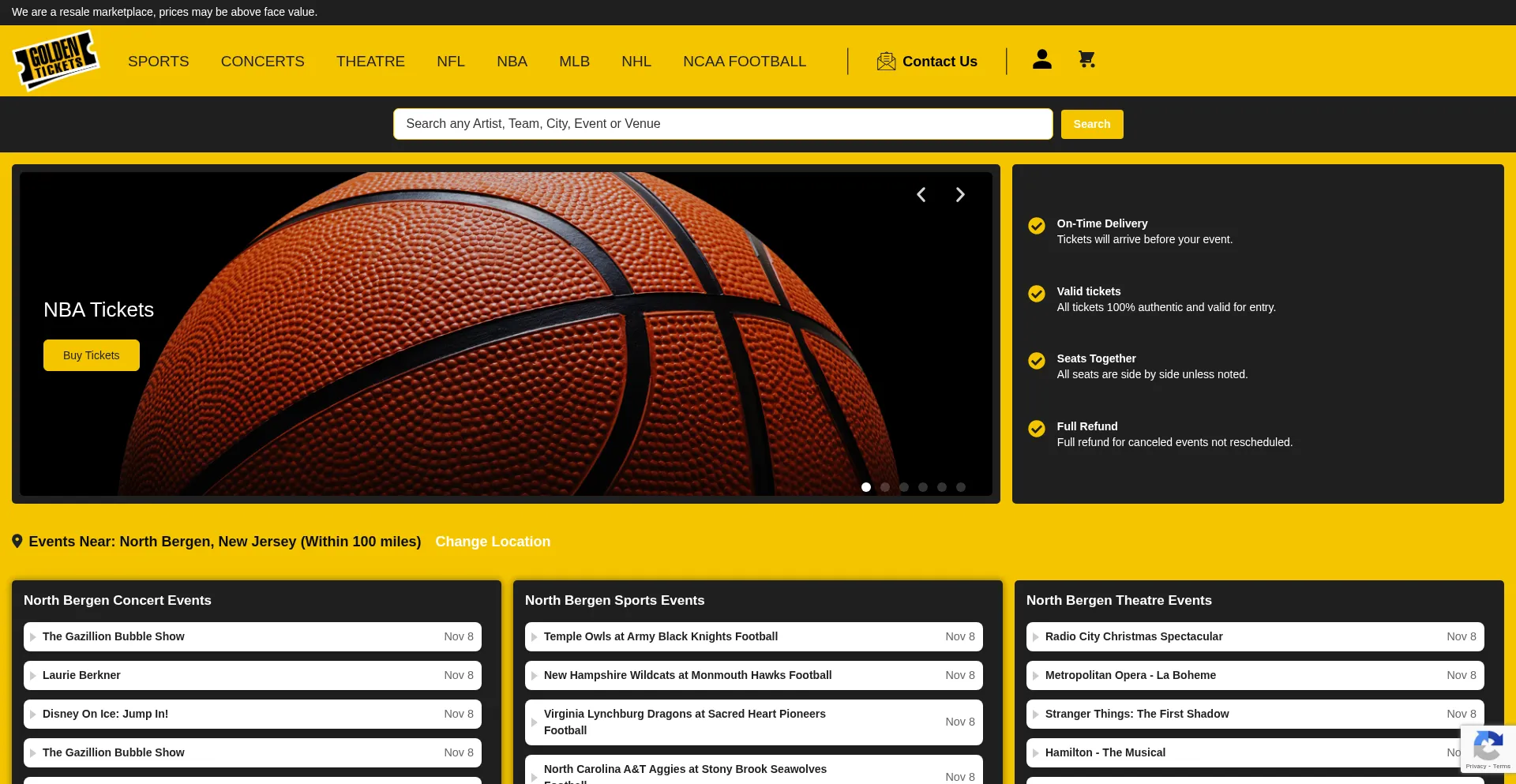Focus the artist and event search field
Image resolution: width=1516 pixels, height=784 pixels.
(x=722, y=124)
